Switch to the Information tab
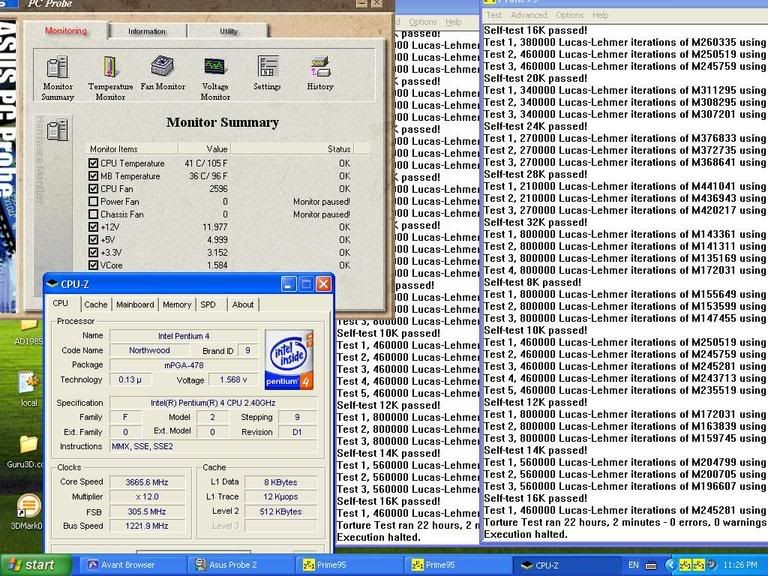This screenshot has width=768, height=576. coord(147,31)
